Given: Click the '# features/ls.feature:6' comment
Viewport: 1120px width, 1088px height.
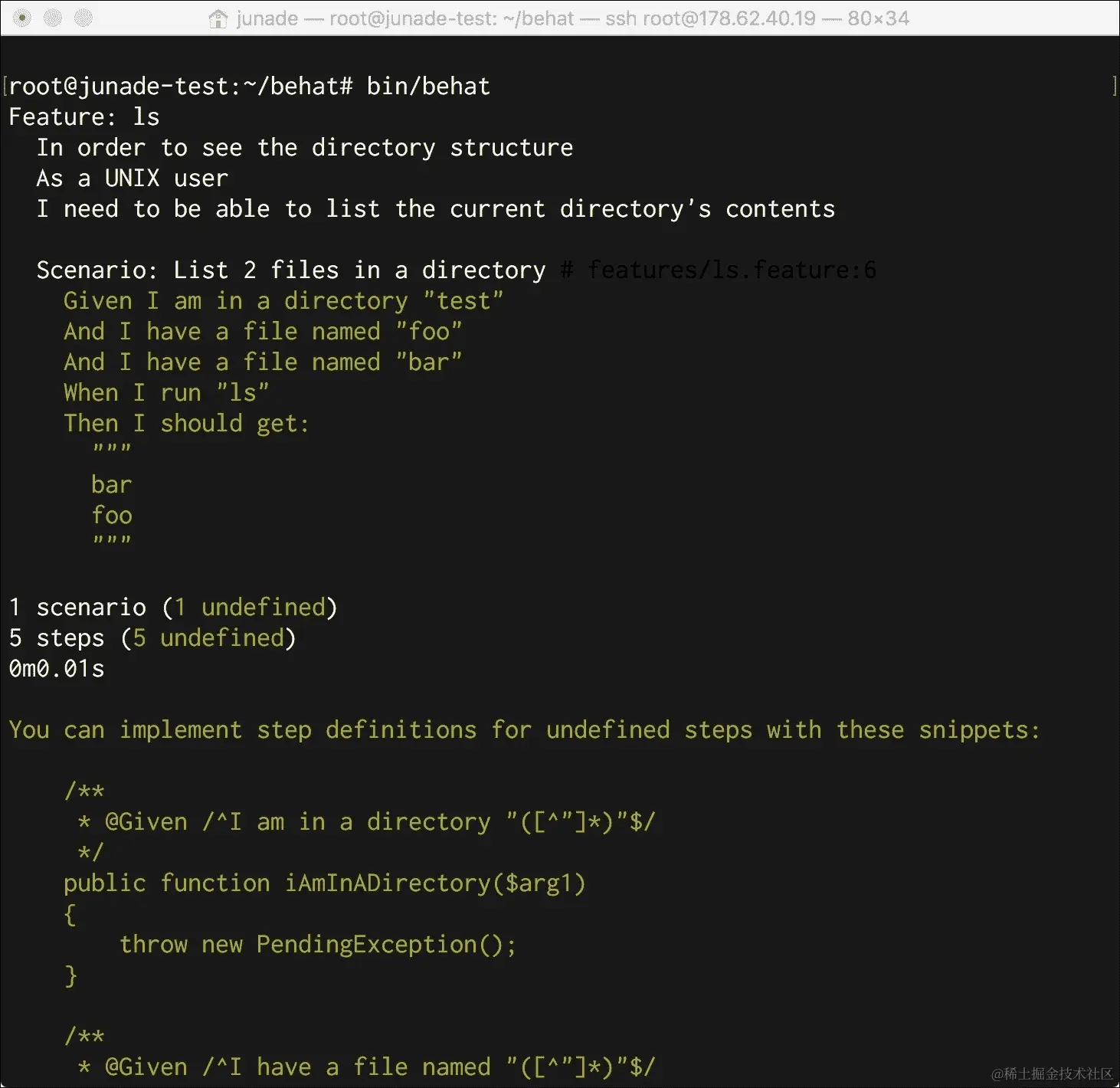Looking at the screenshot, I should [719, 270].
